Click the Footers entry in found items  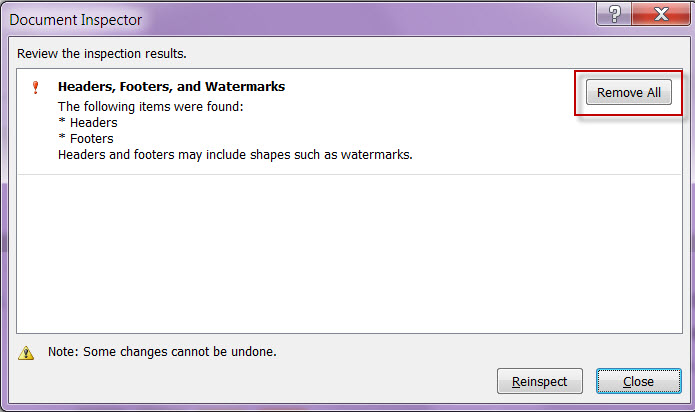[92, 139]
